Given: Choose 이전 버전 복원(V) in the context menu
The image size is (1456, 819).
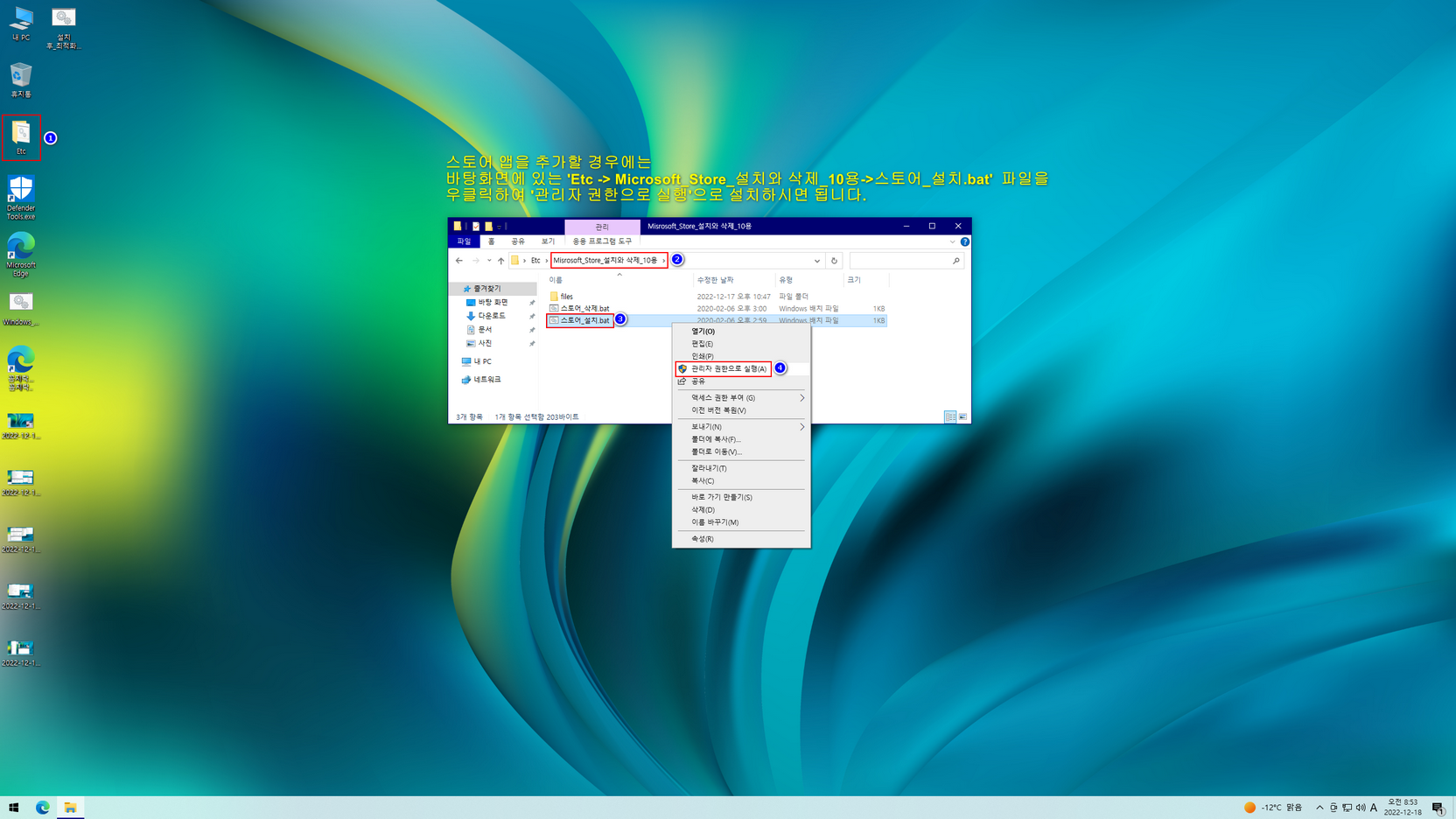Looking at the screenshot, I should click(x=741, y=410).
